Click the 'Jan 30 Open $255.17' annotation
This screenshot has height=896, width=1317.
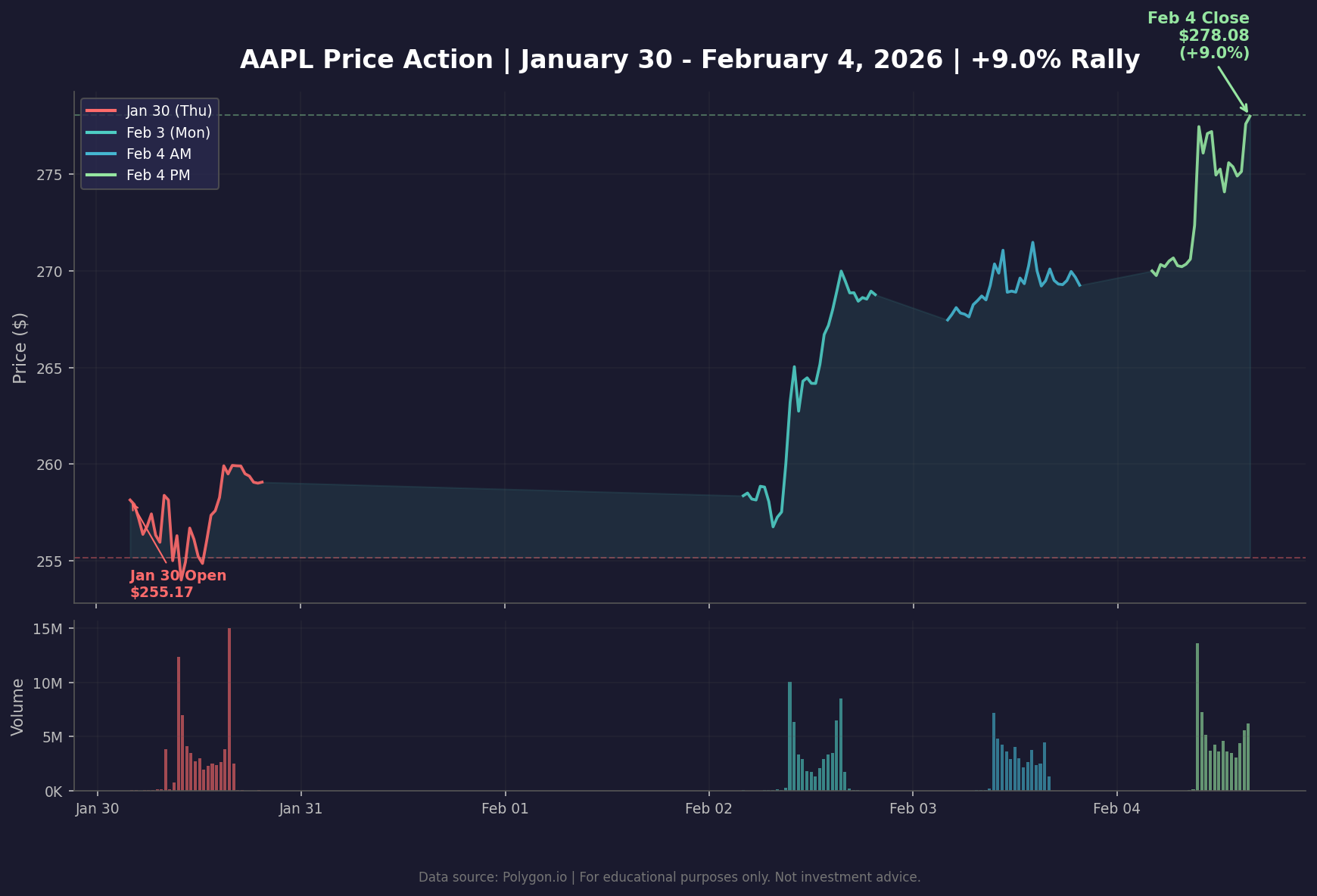[177, 584]
